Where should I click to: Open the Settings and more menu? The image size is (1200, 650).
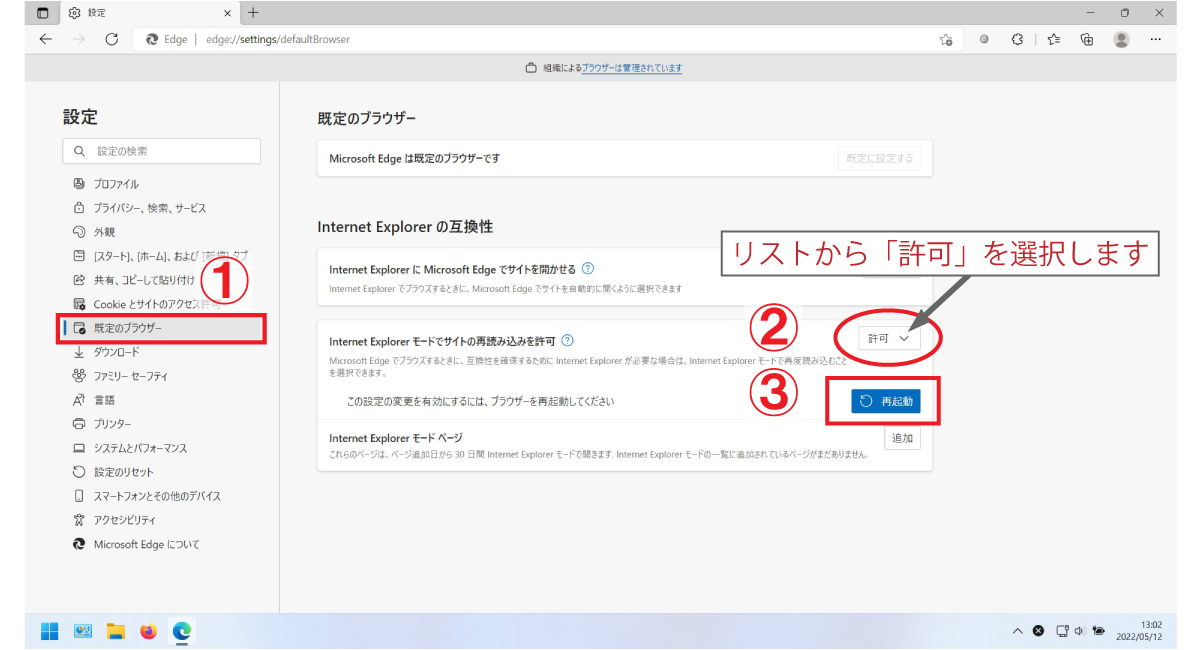pyautogui.click(x=1156, y=40)
